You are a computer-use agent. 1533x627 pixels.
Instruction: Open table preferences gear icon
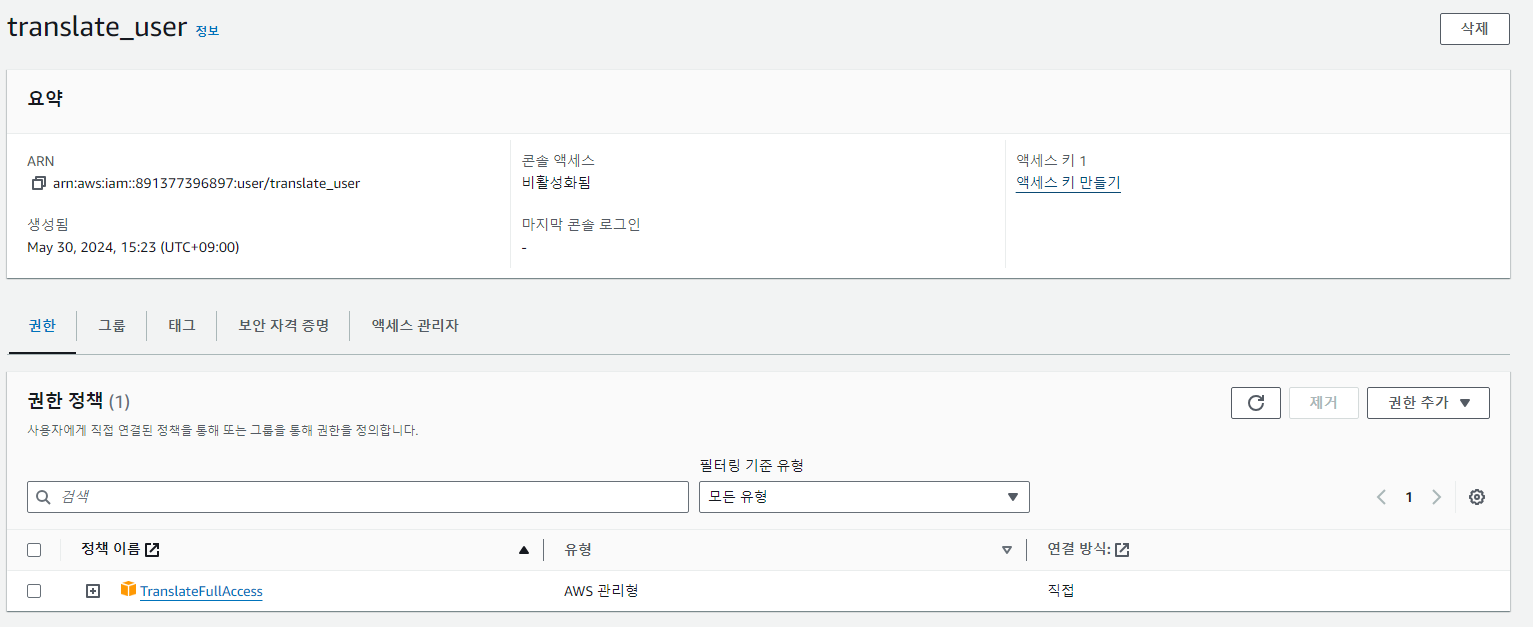[1476, 497]
